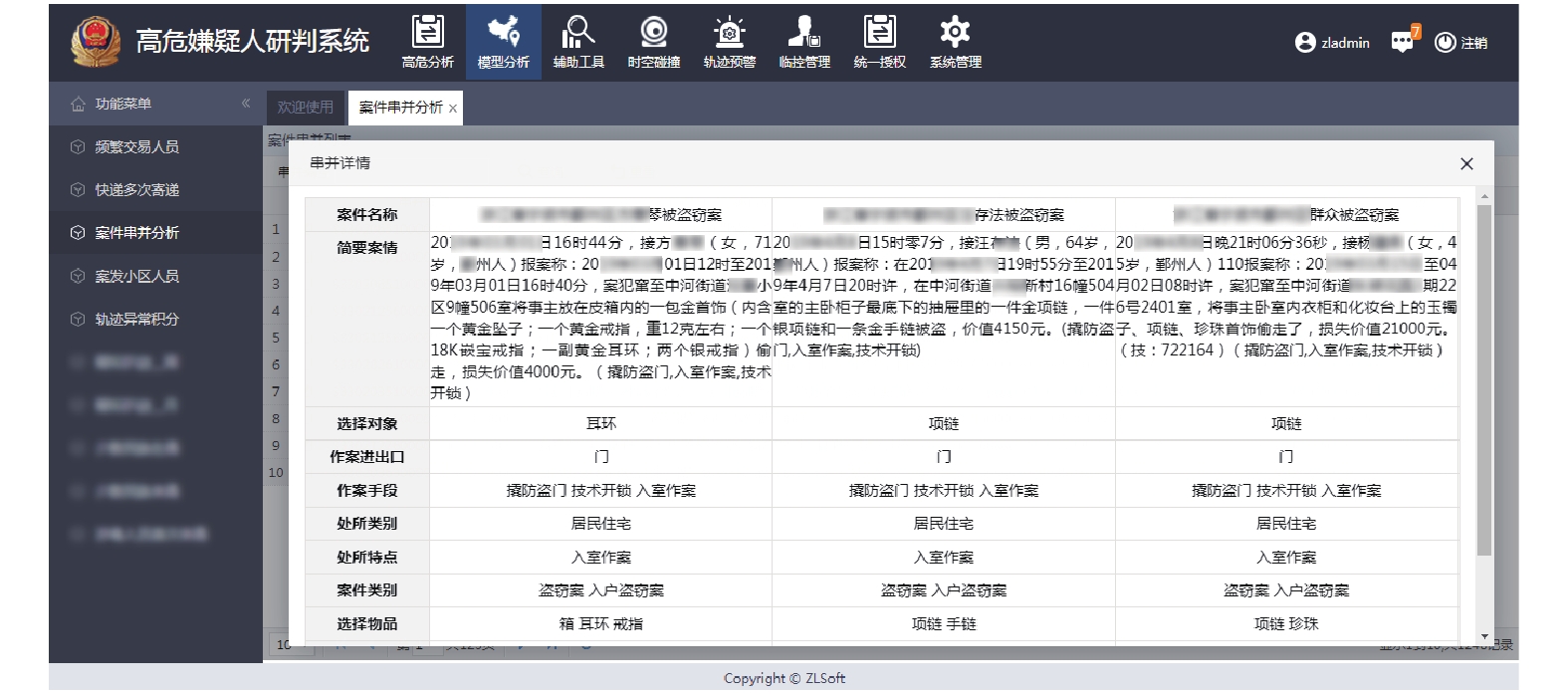Viewport: 1568px width, 694px height.
Task: Click the 选择物品 row header
Action: pyautogui.click(x=367, y=623)
